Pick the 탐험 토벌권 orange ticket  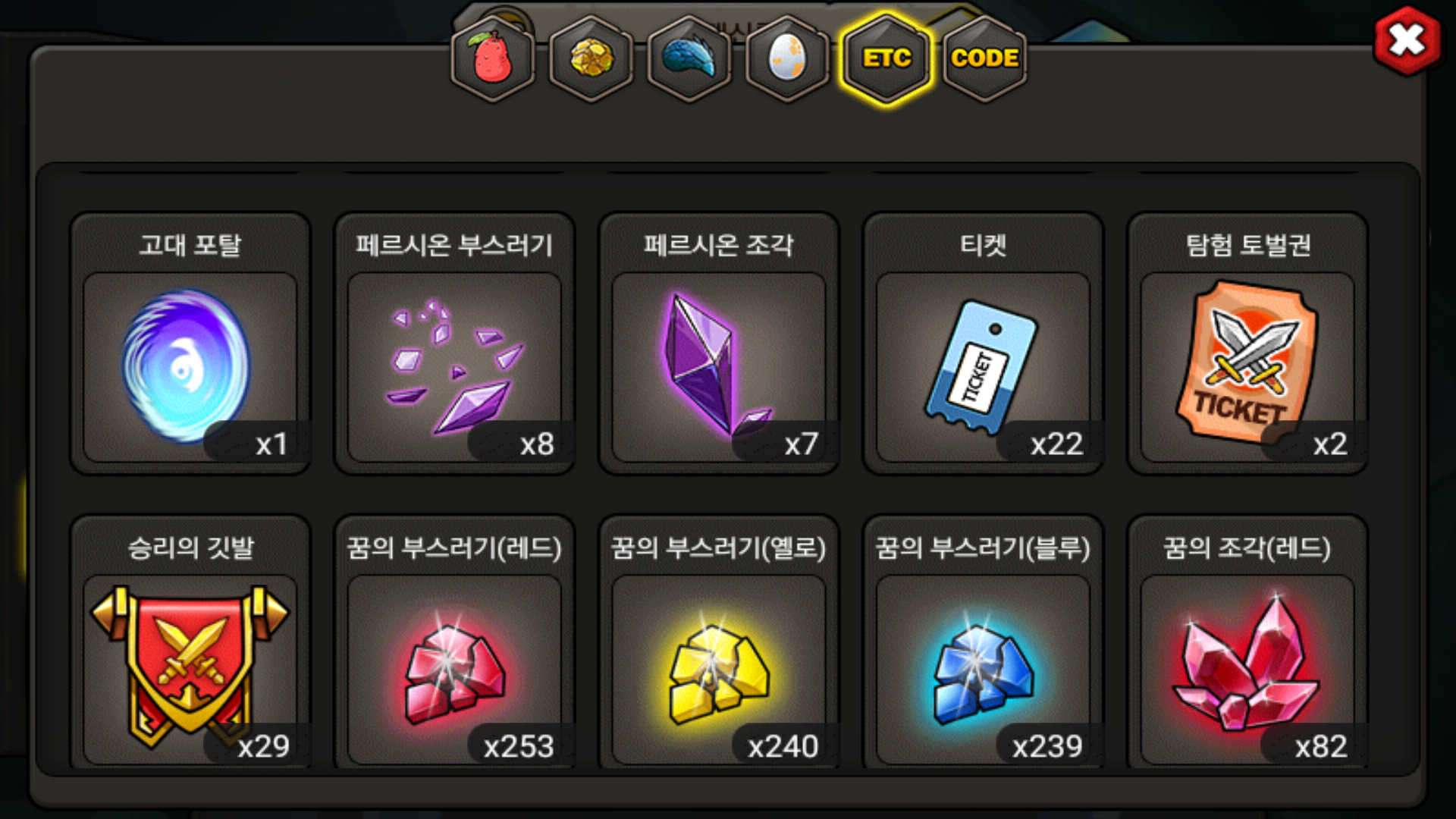1247,367
